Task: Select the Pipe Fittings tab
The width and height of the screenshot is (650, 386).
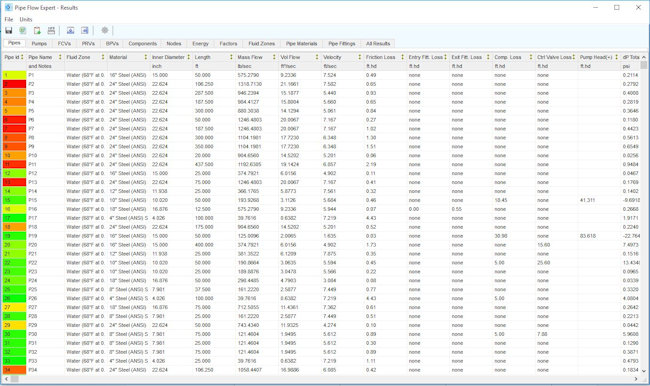Action: pos(342,44)
